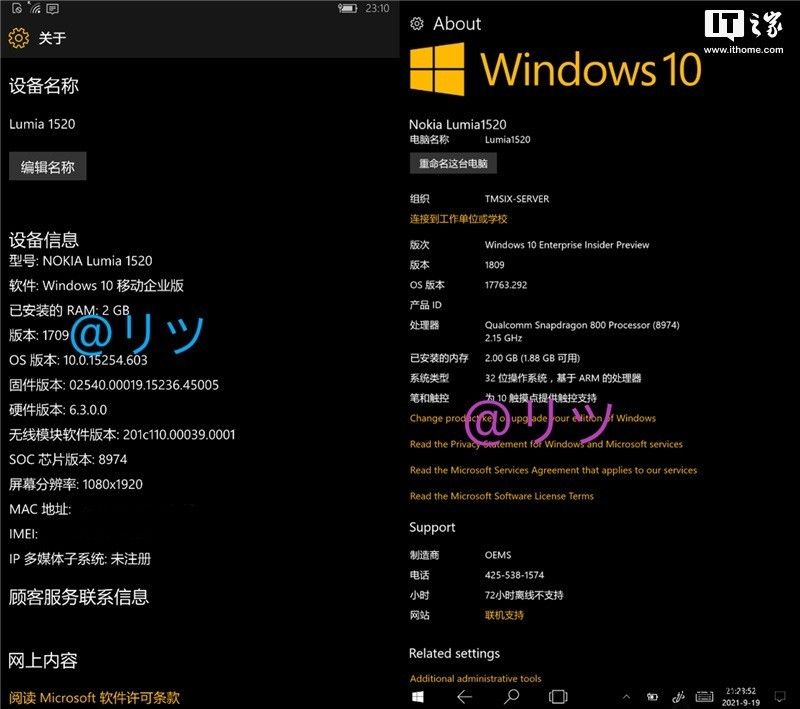Select the text 17763.292
The height and width of the screenshot is (709, 800).
point(506,285)
